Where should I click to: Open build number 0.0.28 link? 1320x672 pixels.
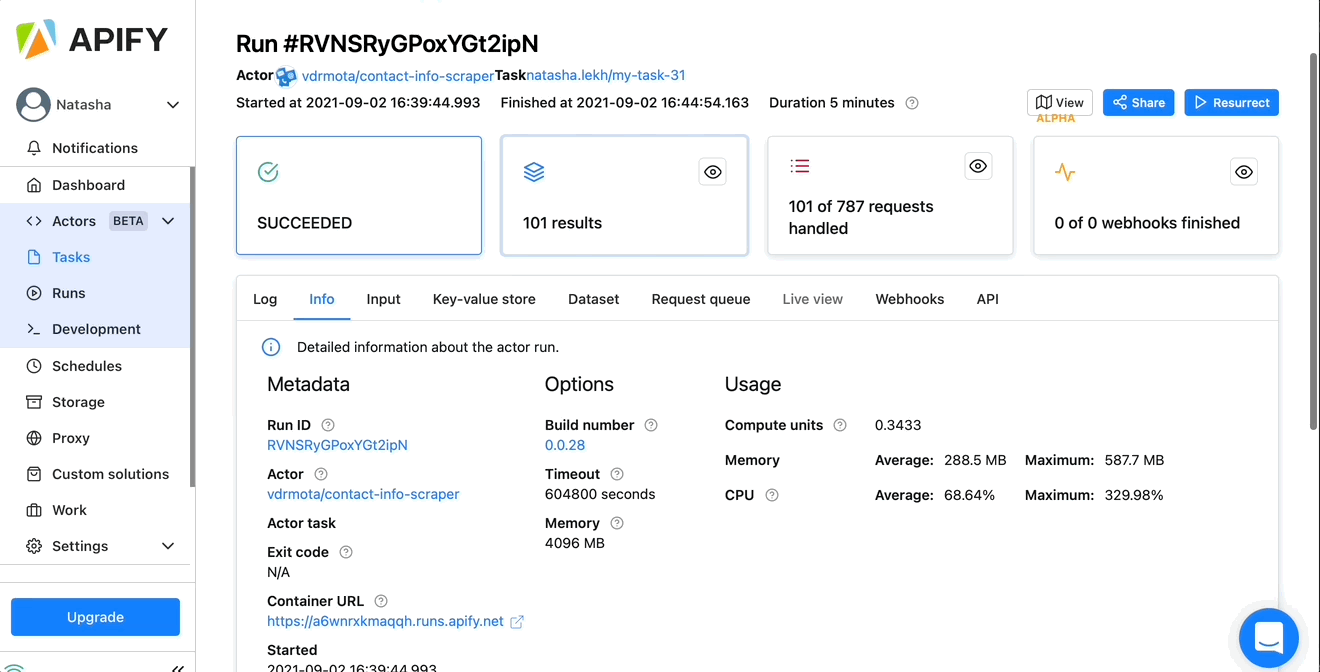pyautogui.click(x=565, y=445)
